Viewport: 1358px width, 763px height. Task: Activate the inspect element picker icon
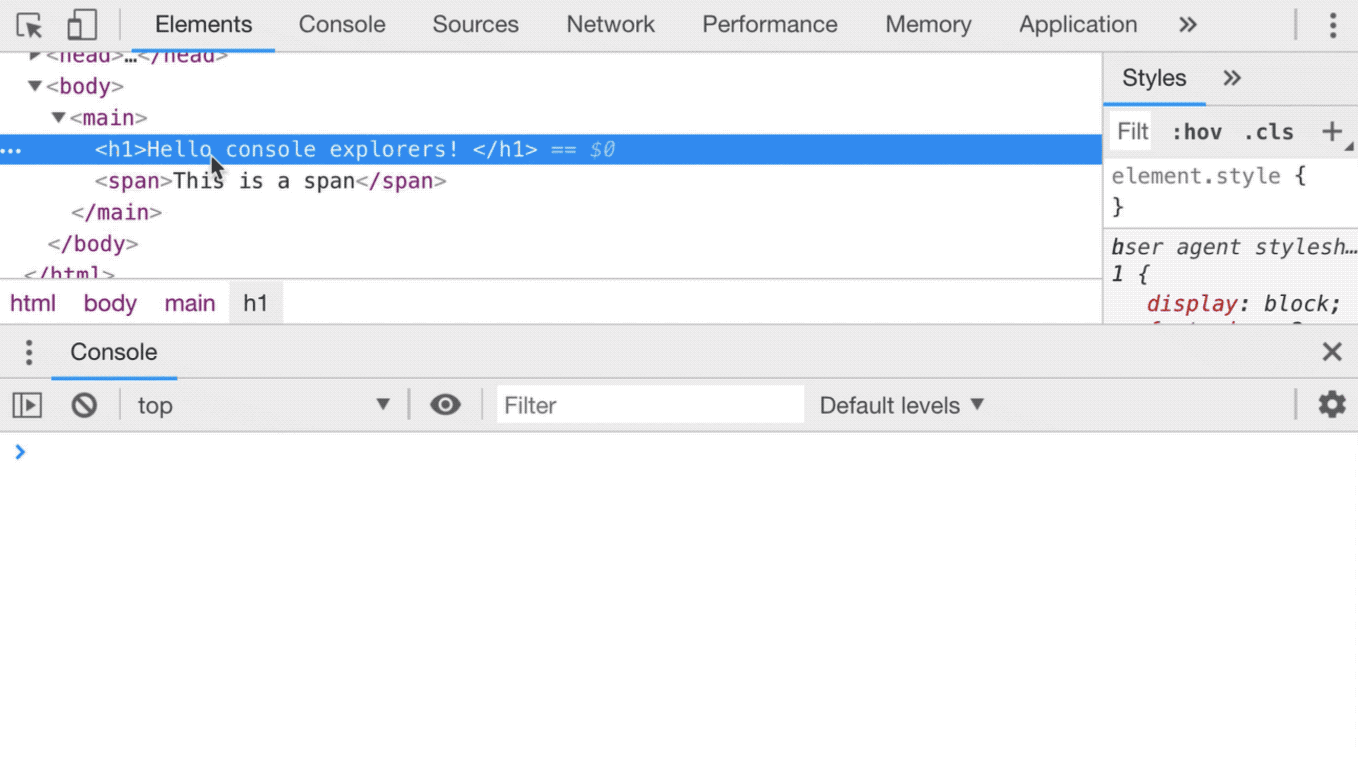point(29,25)
